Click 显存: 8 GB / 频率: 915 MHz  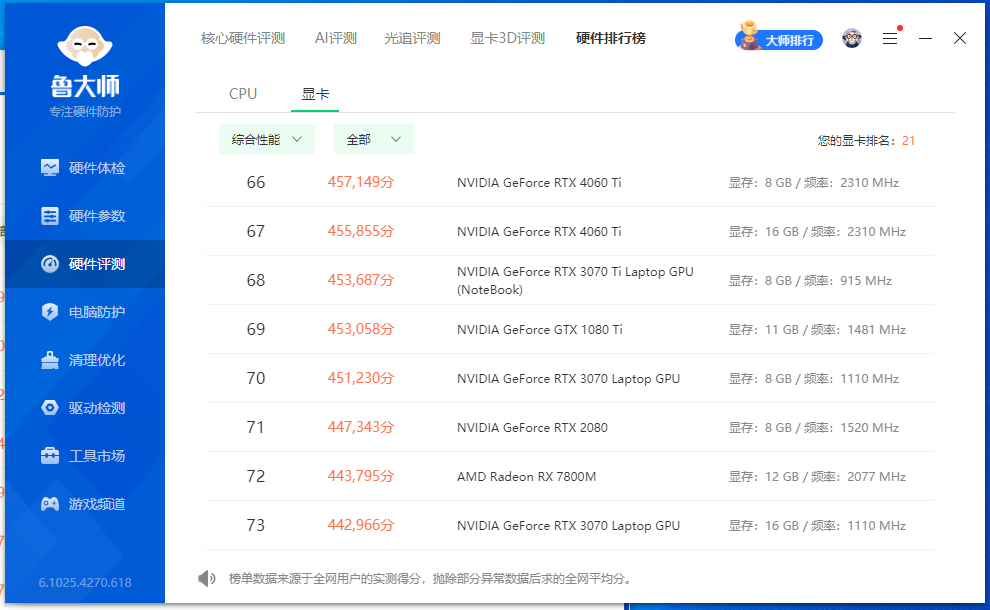click(810, 280)
